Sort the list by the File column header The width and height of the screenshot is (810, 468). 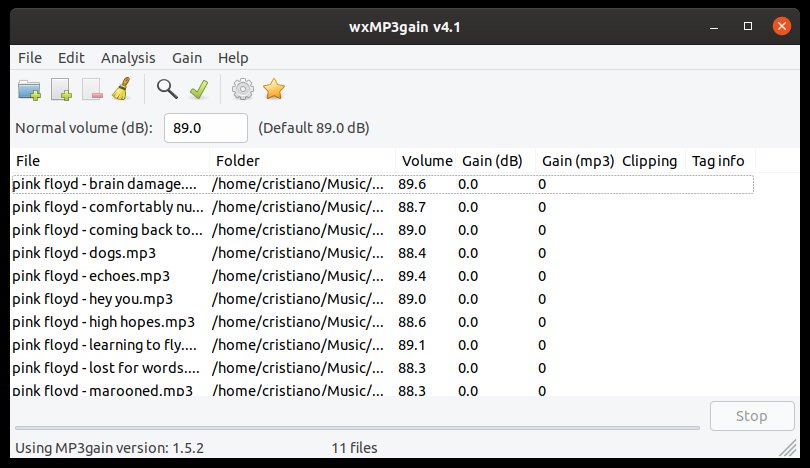click(110, 161)
